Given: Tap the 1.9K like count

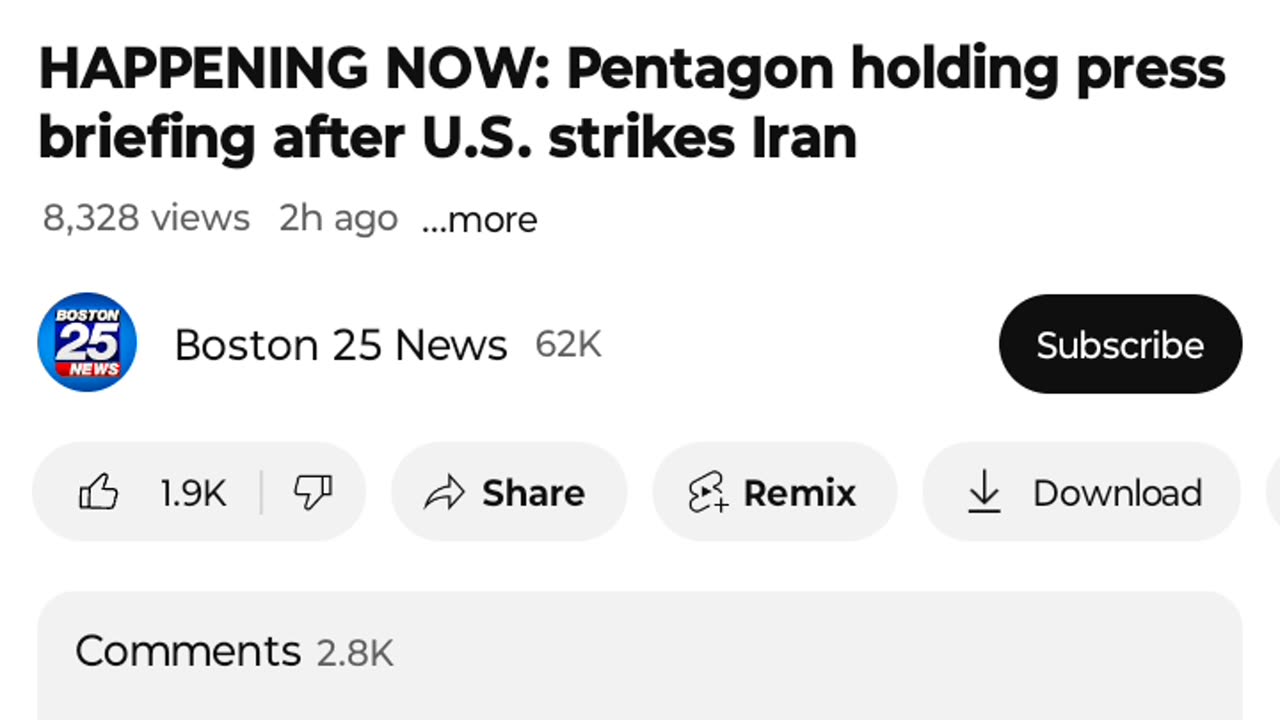Looking at the screenshot, I should click(x=193, y=493).
